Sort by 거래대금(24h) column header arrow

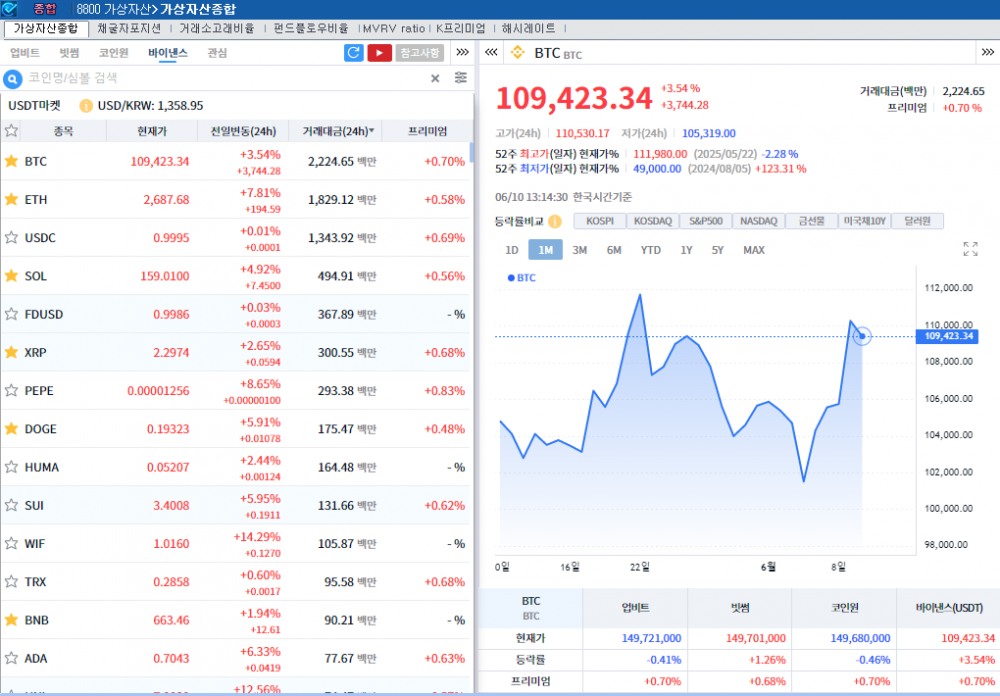(372, 131)
